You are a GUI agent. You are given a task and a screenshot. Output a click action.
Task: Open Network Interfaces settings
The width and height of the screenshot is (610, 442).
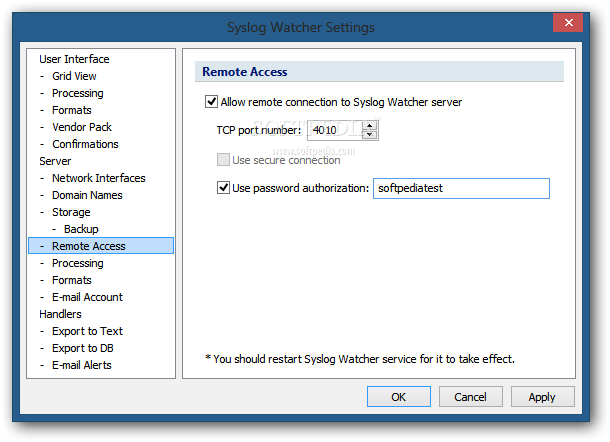[x=98, y=178]
